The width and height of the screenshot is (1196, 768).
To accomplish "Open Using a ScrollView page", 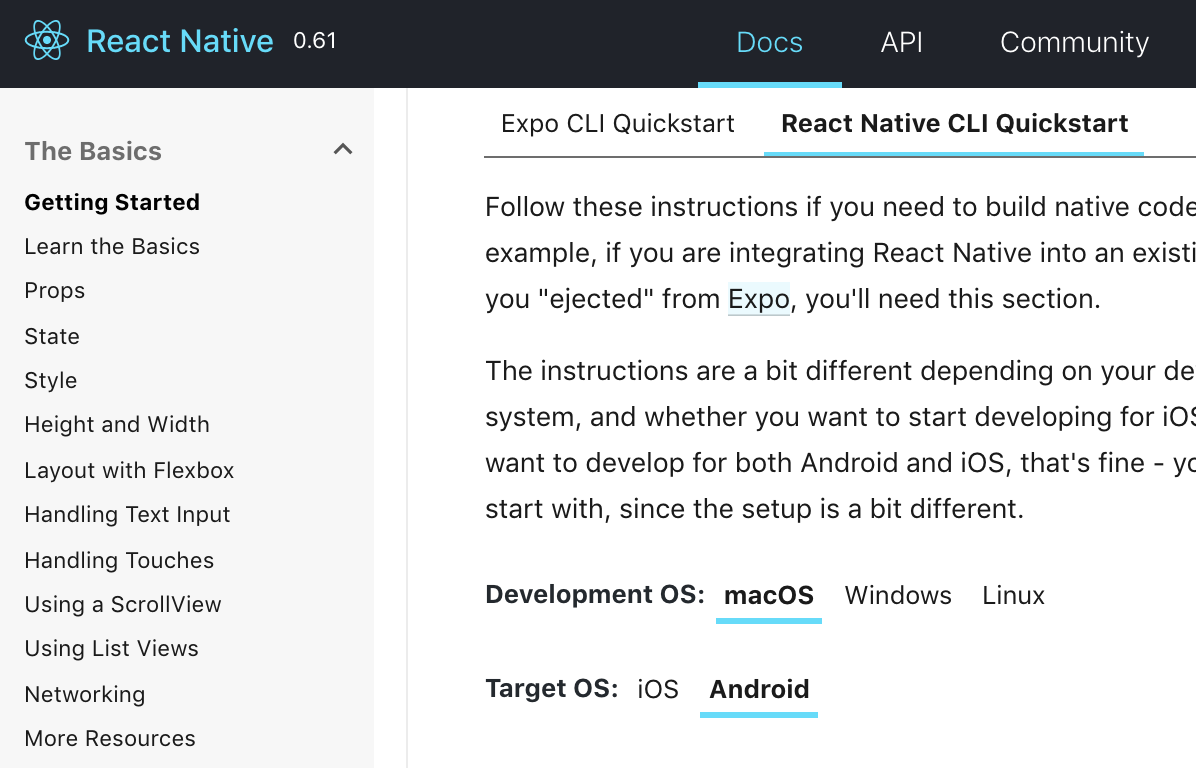I will click(x=123, y=604).
